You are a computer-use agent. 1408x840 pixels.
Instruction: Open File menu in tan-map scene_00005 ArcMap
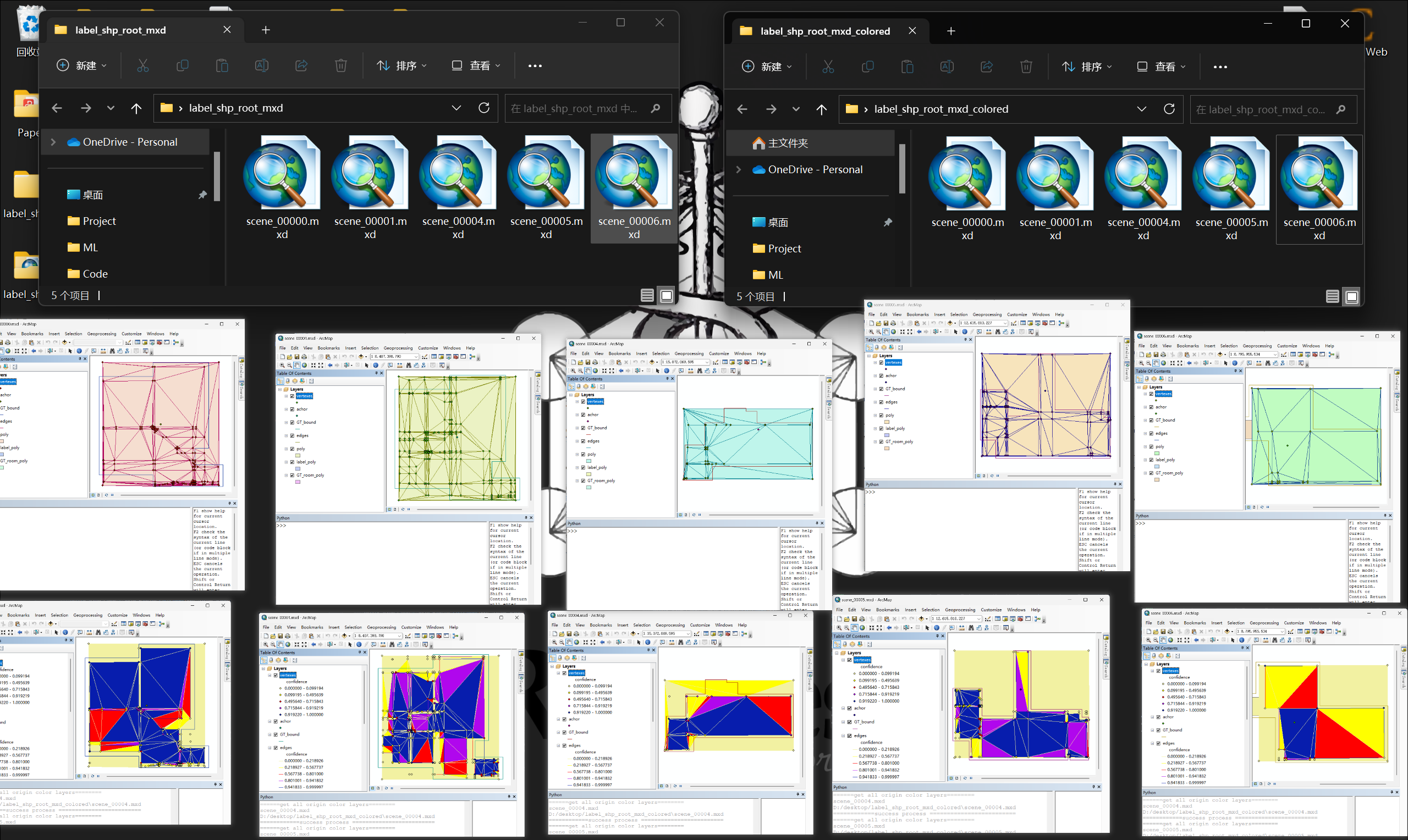tap(872, 314)
